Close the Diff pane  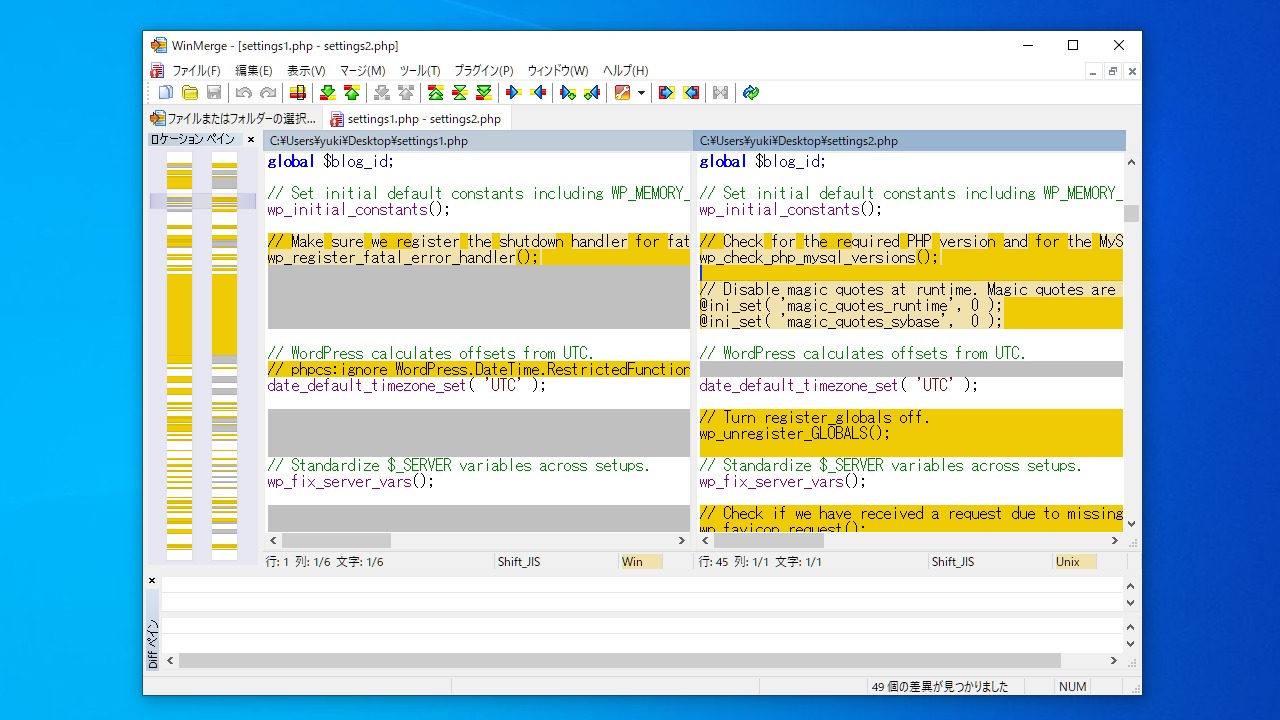152,581
